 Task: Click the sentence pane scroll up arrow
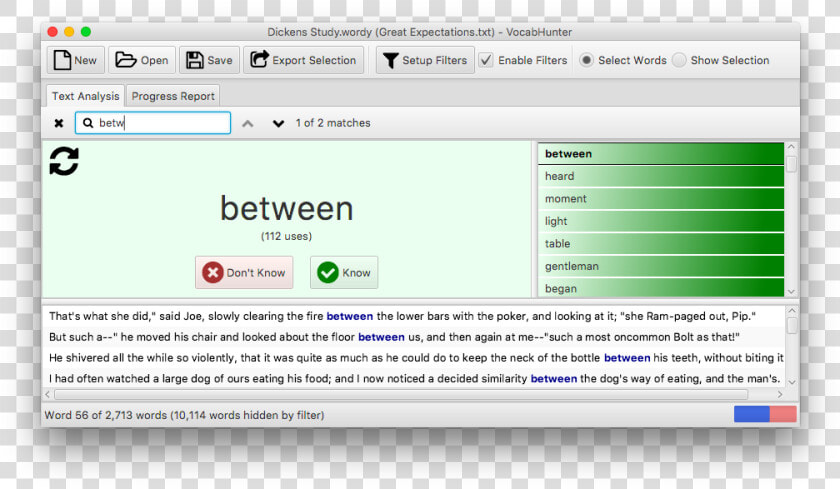792,311
